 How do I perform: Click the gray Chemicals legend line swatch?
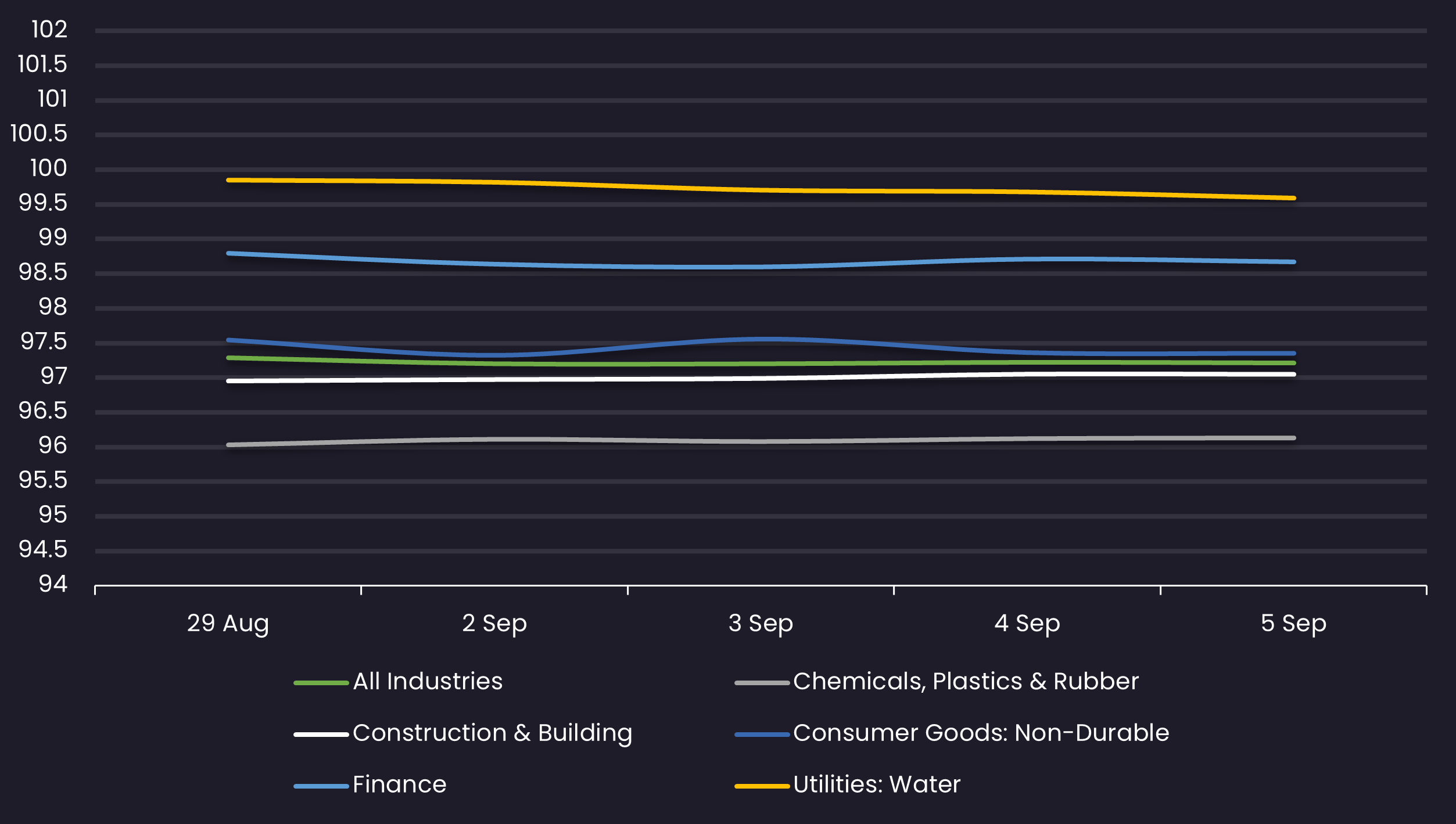click(x=762, y=683)
